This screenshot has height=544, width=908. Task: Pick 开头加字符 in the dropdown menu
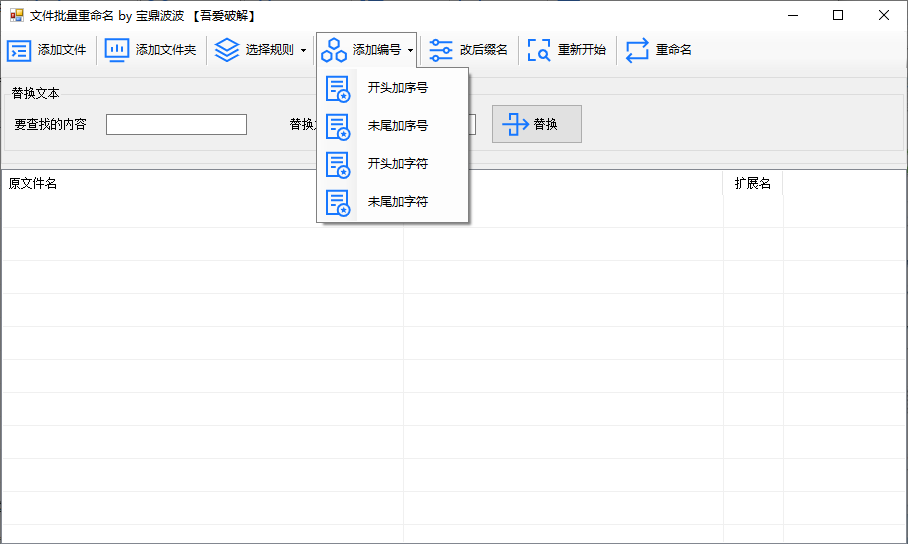pos(397,163)
